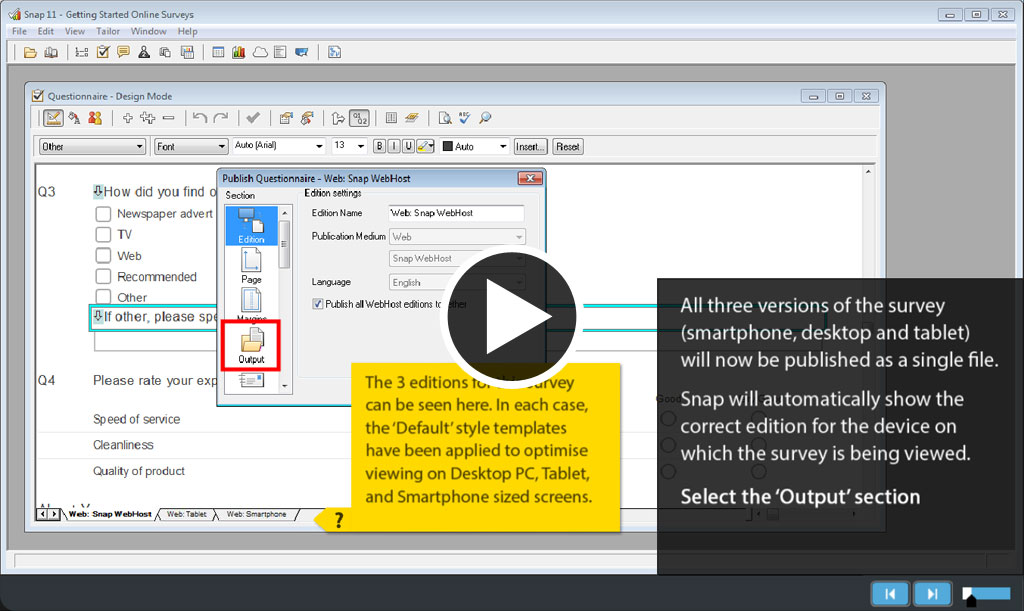Open Questionnaire window via checkbox toolbar icon
The width and height of the screenshot is (1024, 611).
tap(103, 52)
